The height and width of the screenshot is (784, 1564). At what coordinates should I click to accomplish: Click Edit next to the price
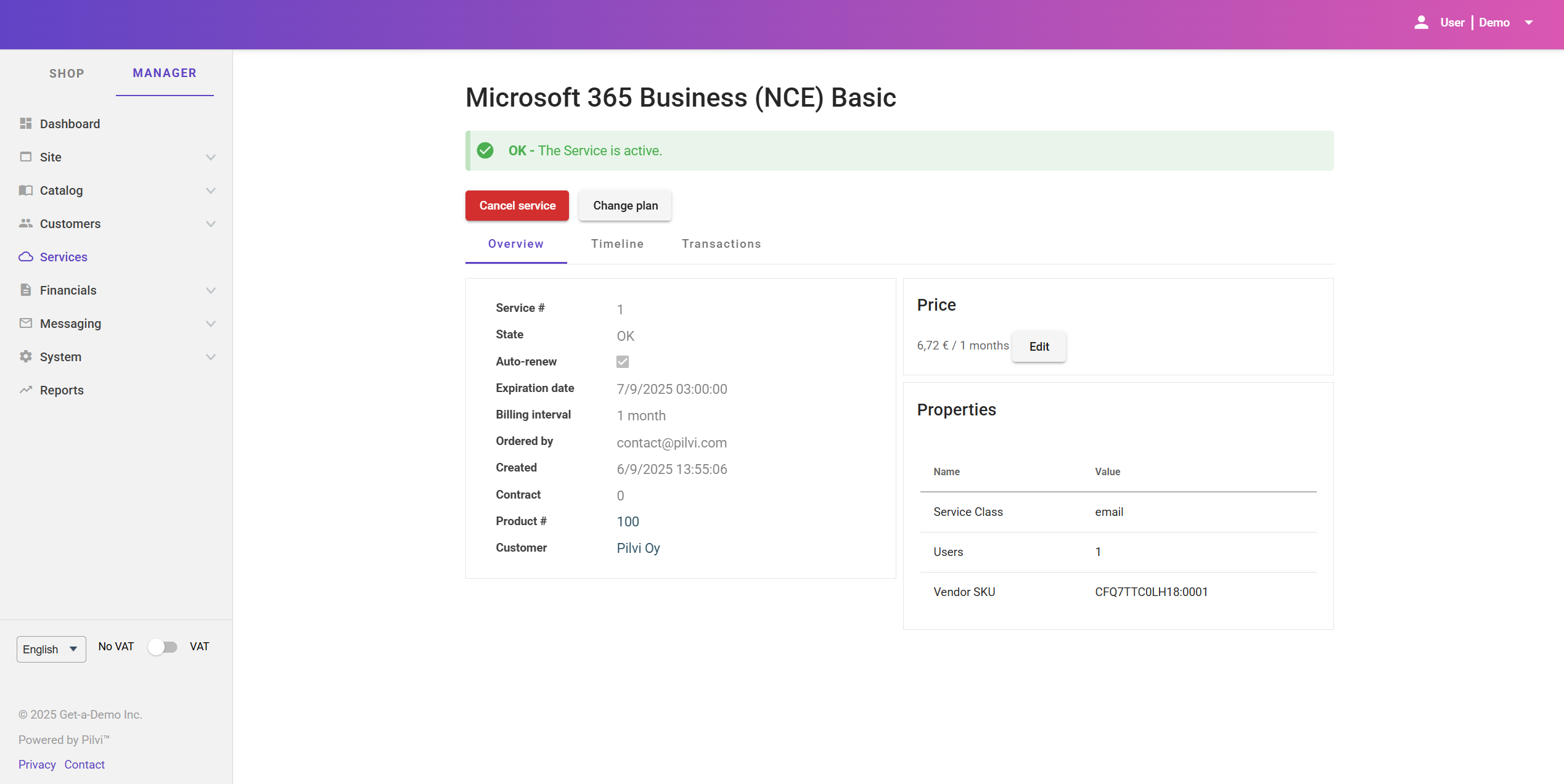tap(1039, 347)
